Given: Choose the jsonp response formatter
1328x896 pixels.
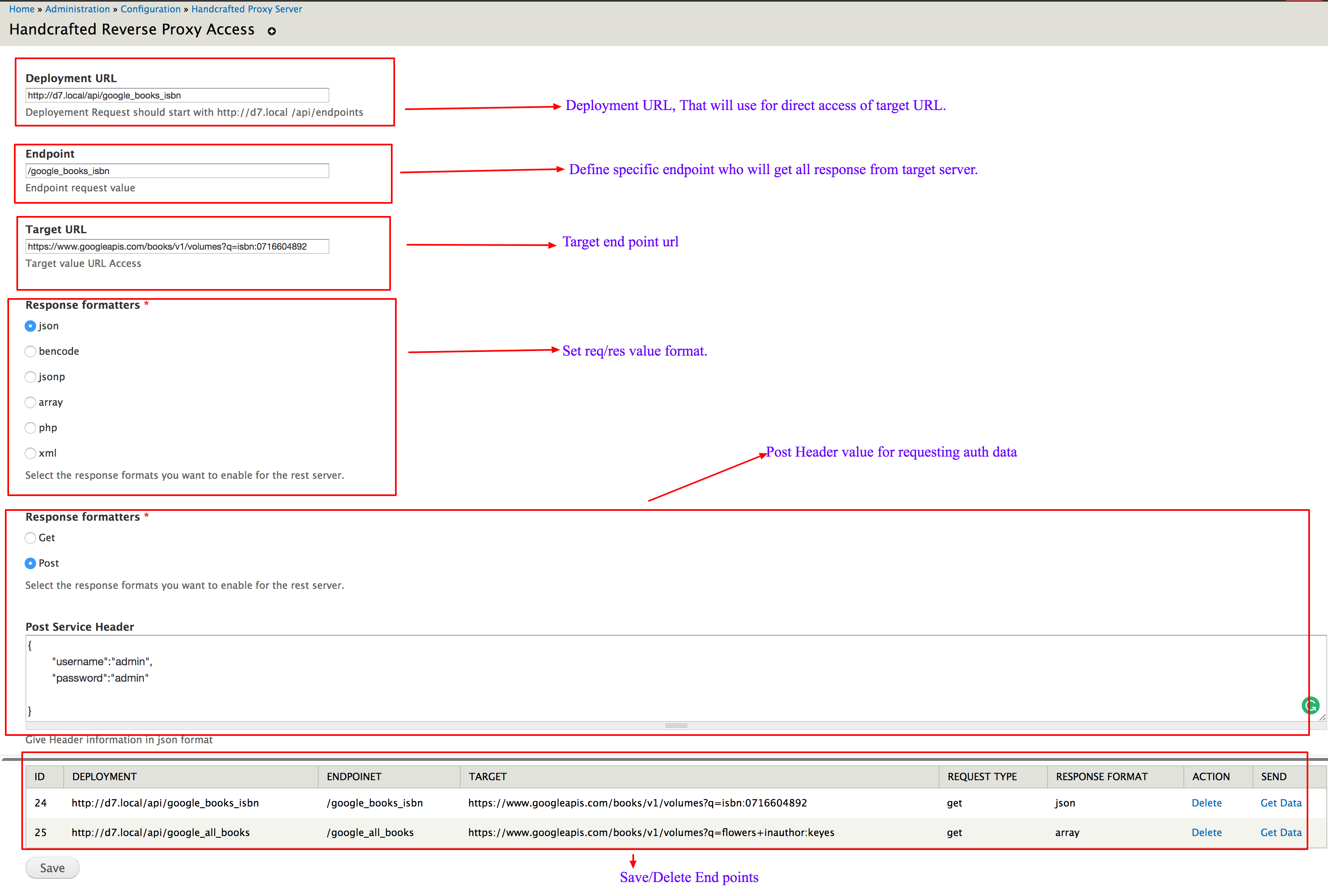Looking at the screenshot, I should click(30, 377).
